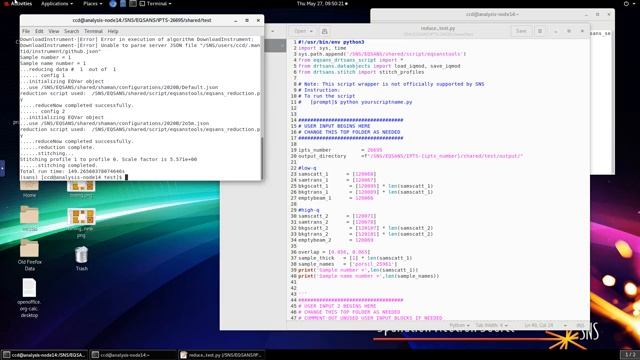Click the '#low-q' comment in the script
The width and height of the screenshot is (640, 360).
pos(307,168)
